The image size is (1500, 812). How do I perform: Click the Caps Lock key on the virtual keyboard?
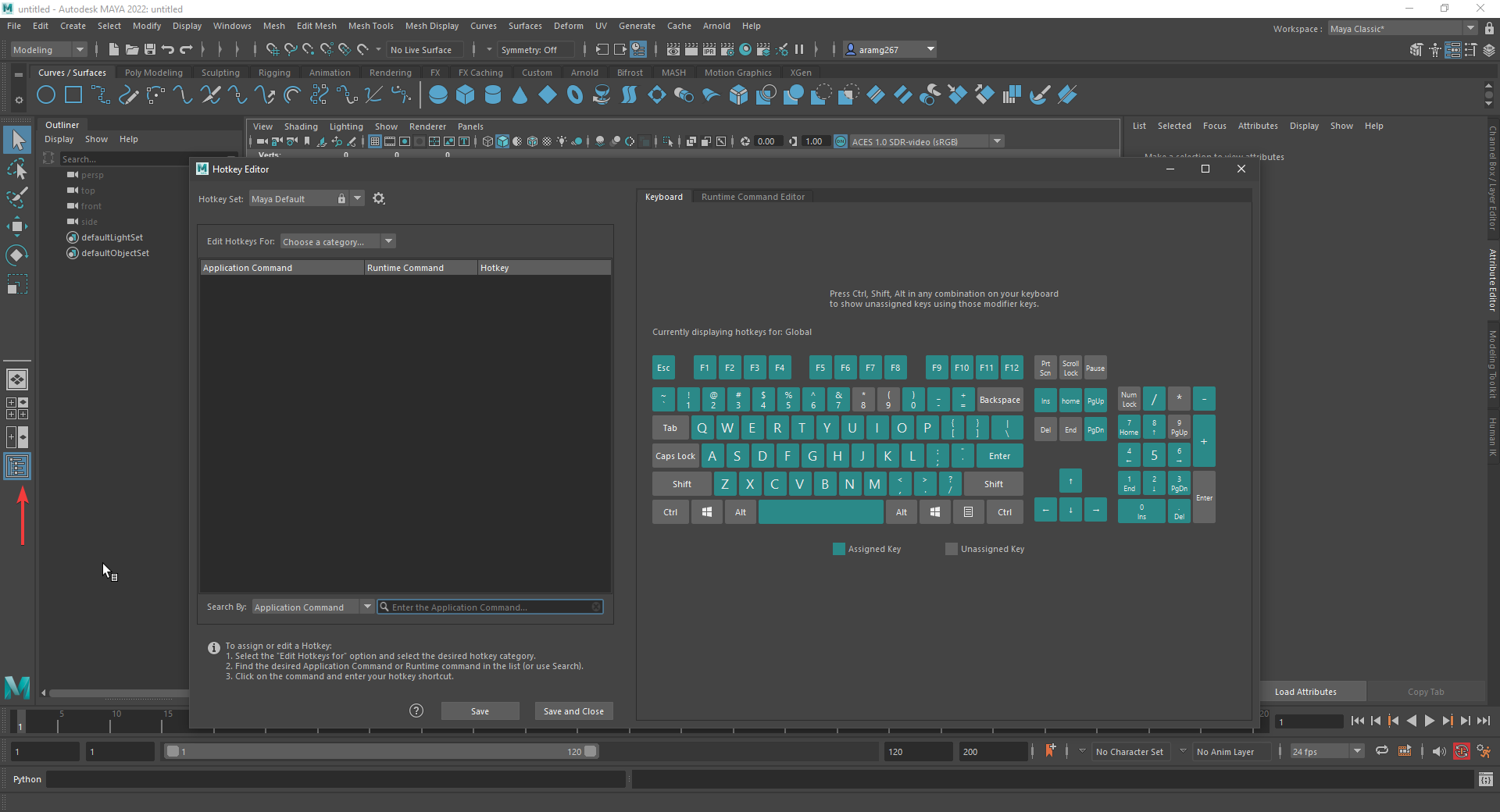[675, 456]
